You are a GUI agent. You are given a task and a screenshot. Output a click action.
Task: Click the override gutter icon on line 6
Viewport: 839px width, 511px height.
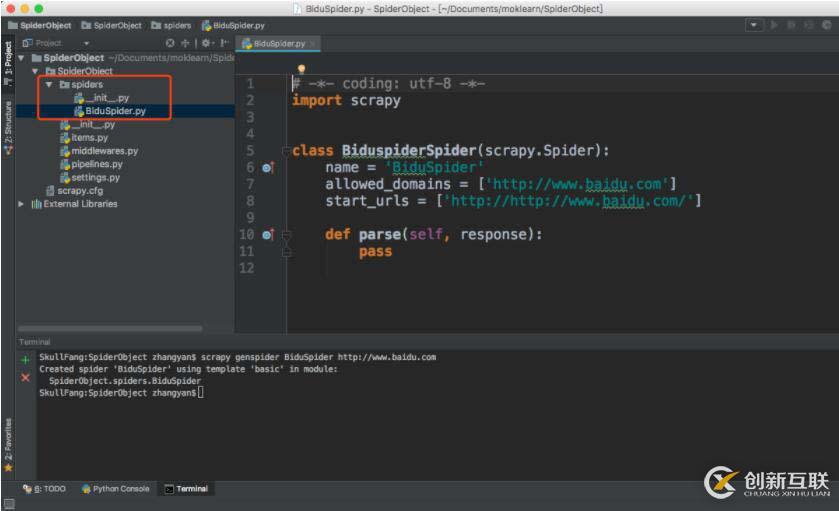267,168
